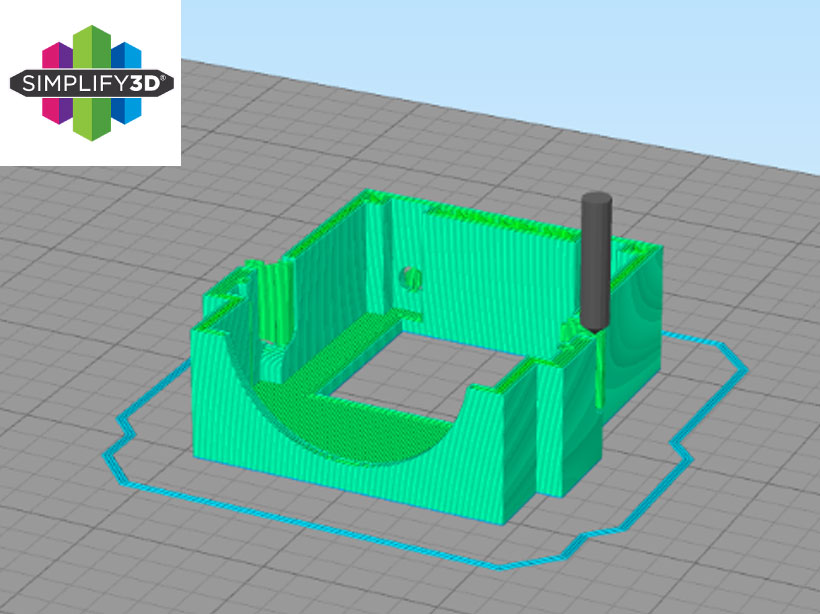Viewport: 820px width, 614px height.
Task: Click the Simplify3D logo
Action: [x=92, y=83]
